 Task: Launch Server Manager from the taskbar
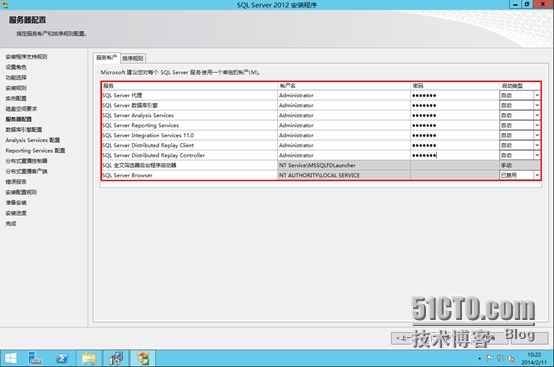(35, 359)
